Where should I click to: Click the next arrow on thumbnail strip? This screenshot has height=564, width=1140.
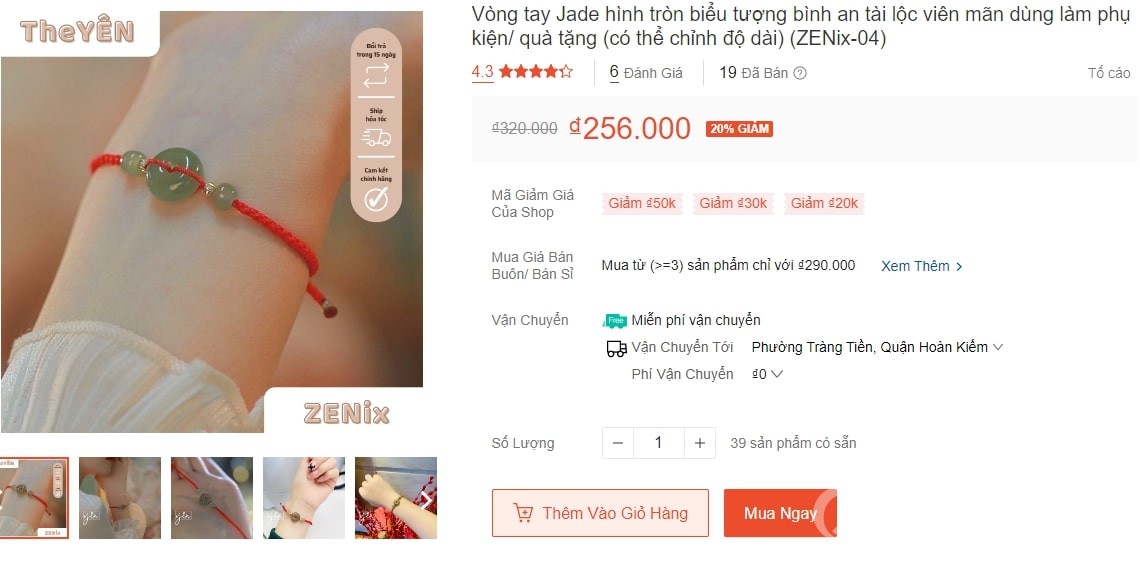coord(427,499)
